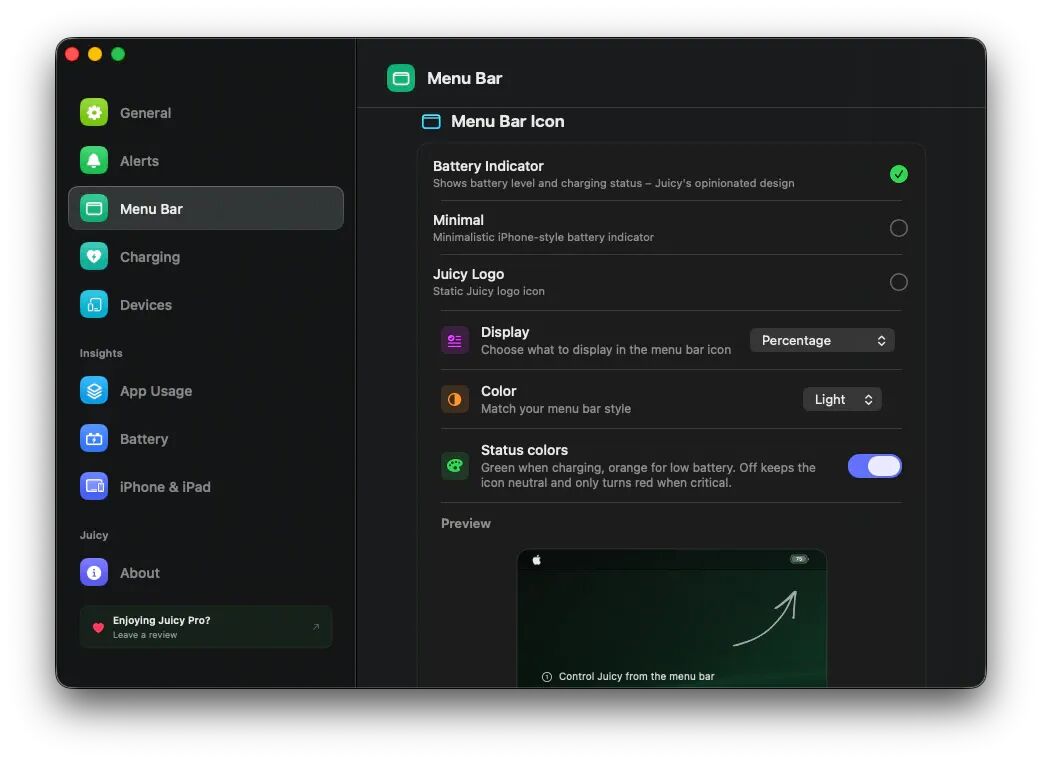Screen dimensions: 1042x762
Task: Click the Battery icon under Insights
Action: pos(94,438)
